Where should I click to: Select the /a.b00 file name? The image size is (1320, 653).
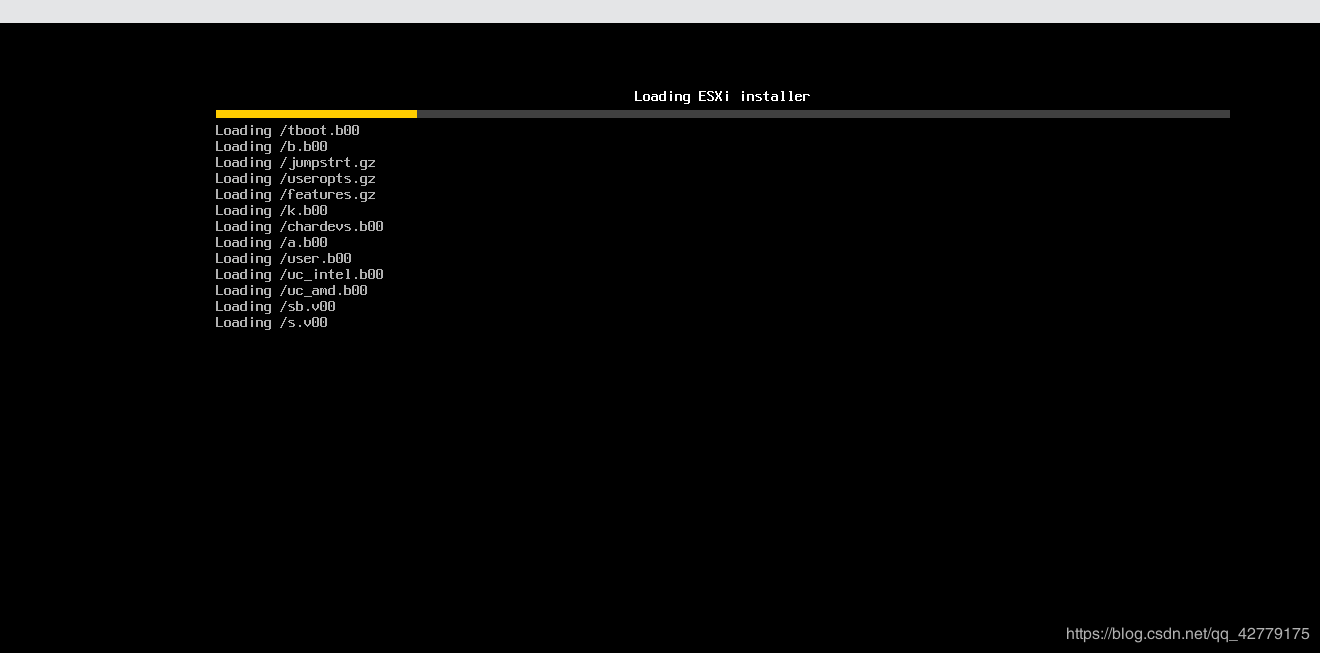303,243
